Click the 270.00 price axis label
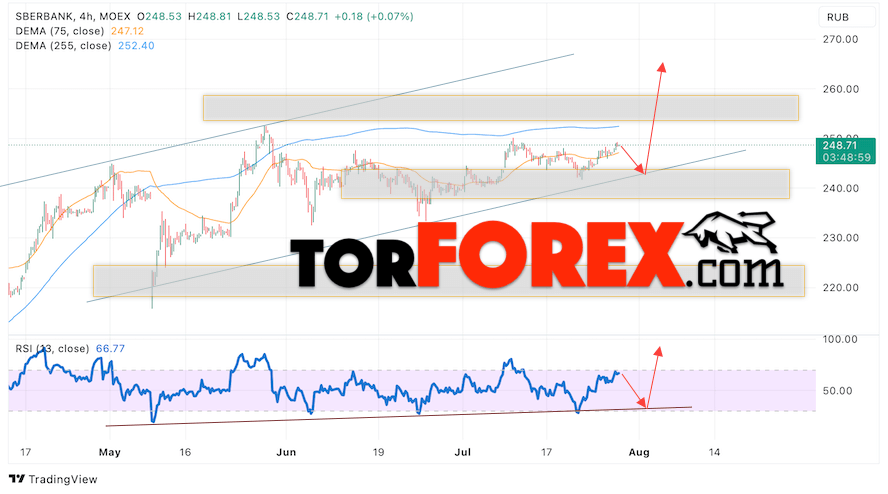 [x=840, y=40]
